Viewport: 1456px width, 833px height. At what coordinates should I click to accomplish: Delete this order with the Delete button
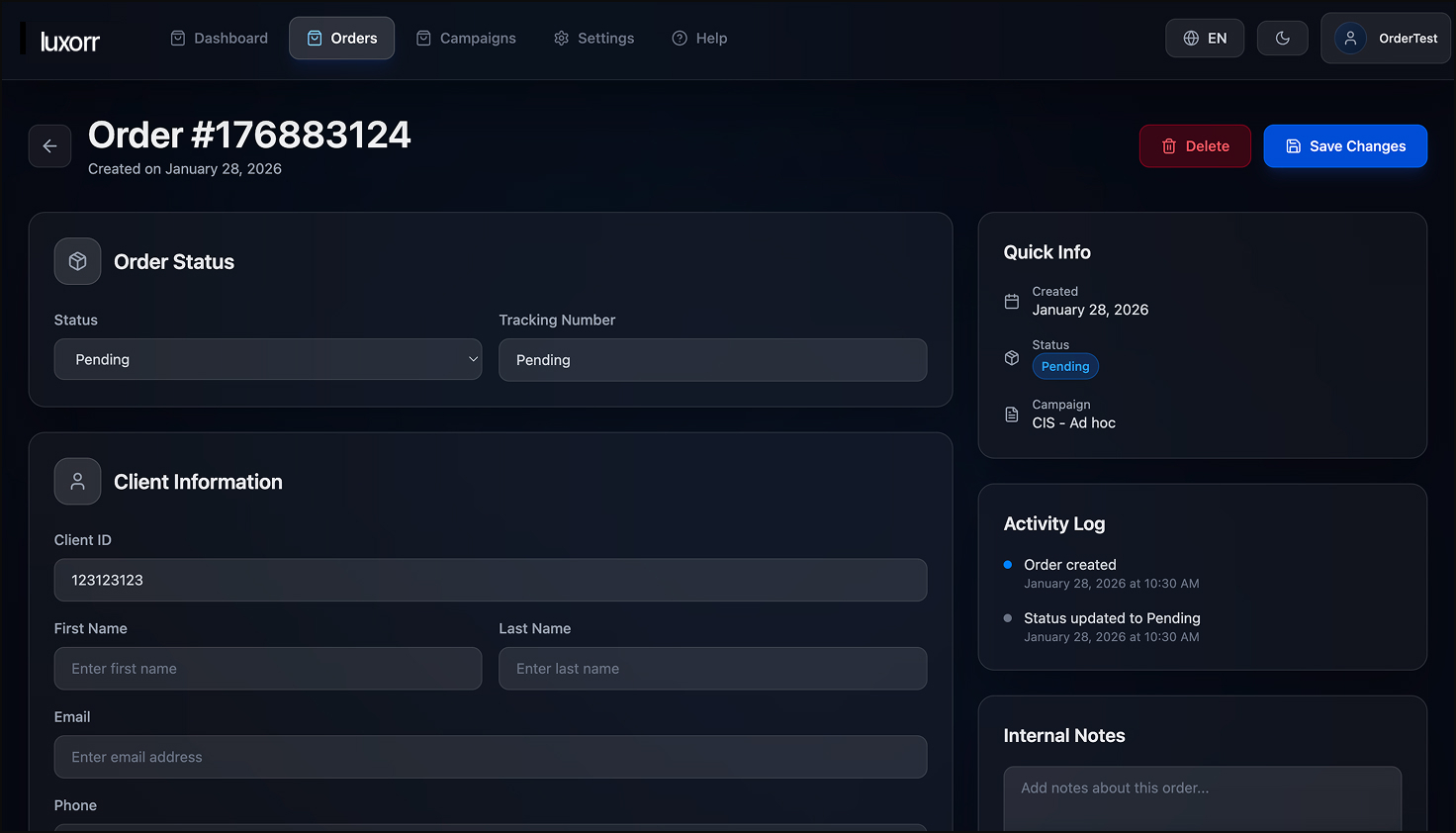click(x=1194, y=146)
